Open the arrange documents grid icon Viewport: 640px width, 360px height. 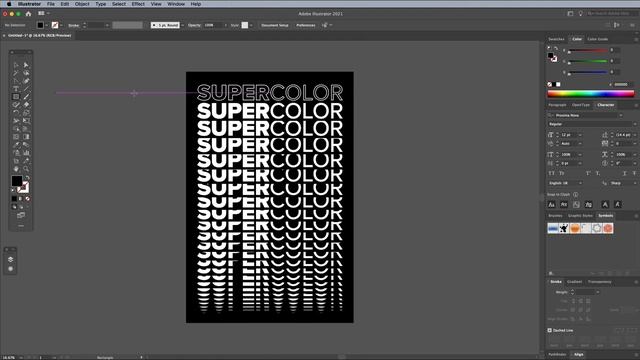coord(41,13)
